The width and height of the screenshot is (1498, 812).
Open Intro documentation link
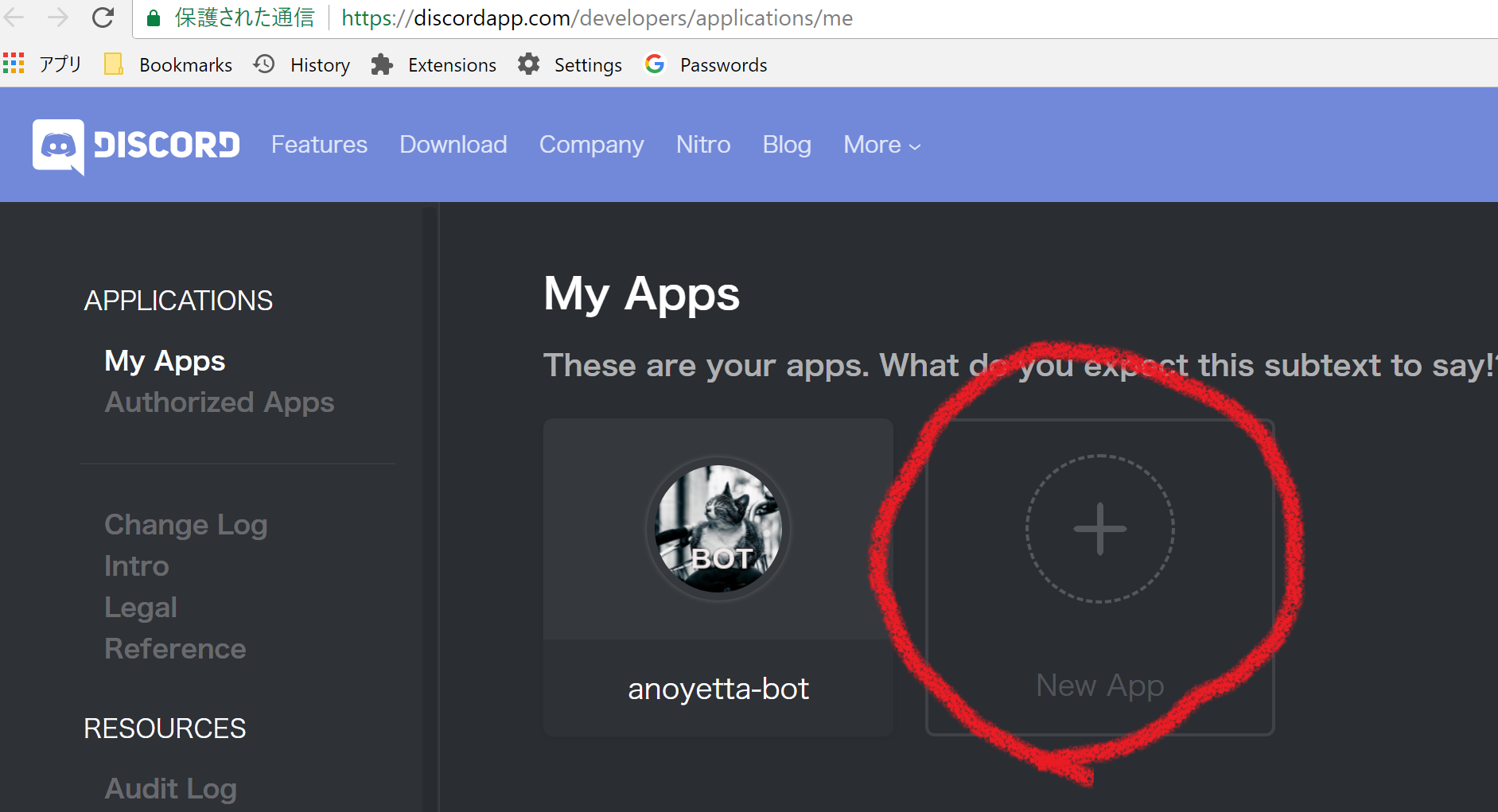[x=137, y=566]
